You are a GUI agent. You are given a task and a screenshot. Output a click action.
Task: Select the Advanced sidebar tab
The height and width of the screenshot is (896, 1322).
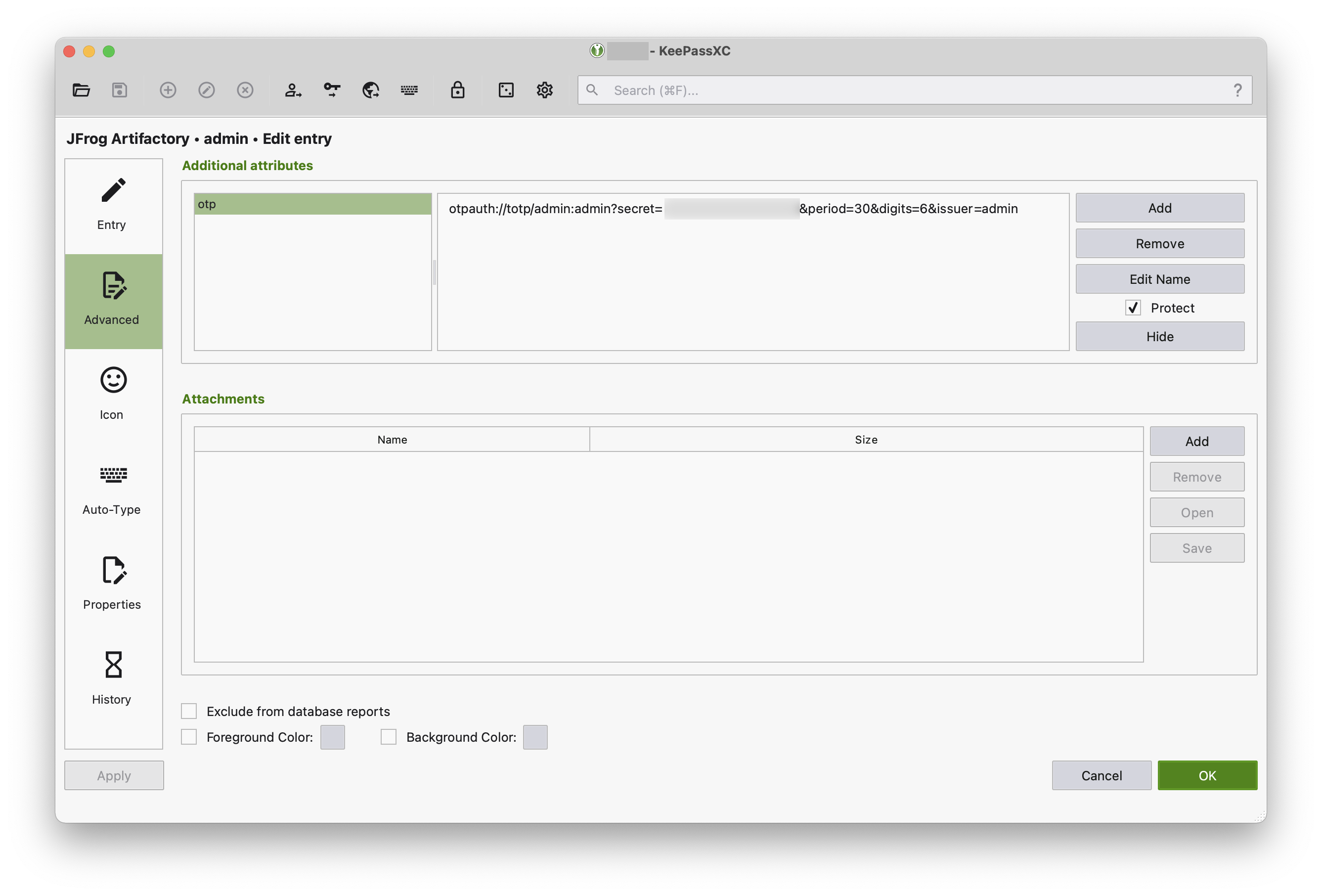[113, 301]
